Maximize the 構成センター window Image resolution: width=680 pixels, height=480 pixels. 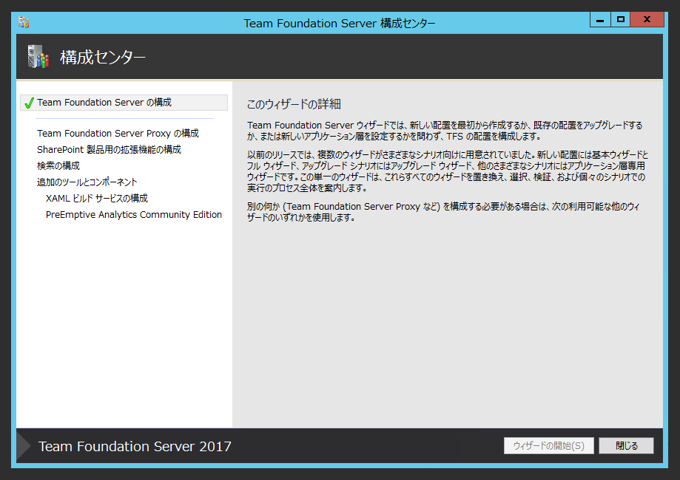click(x=621, y=20)
